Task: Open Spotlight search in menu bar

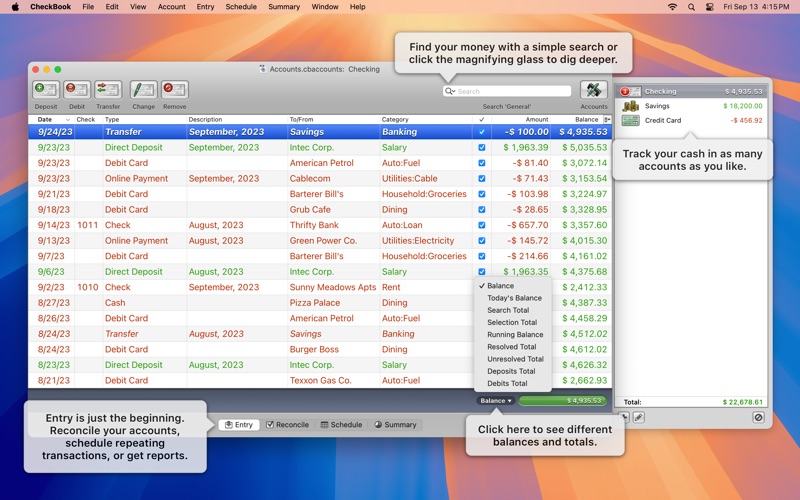Action: point(691,7)
